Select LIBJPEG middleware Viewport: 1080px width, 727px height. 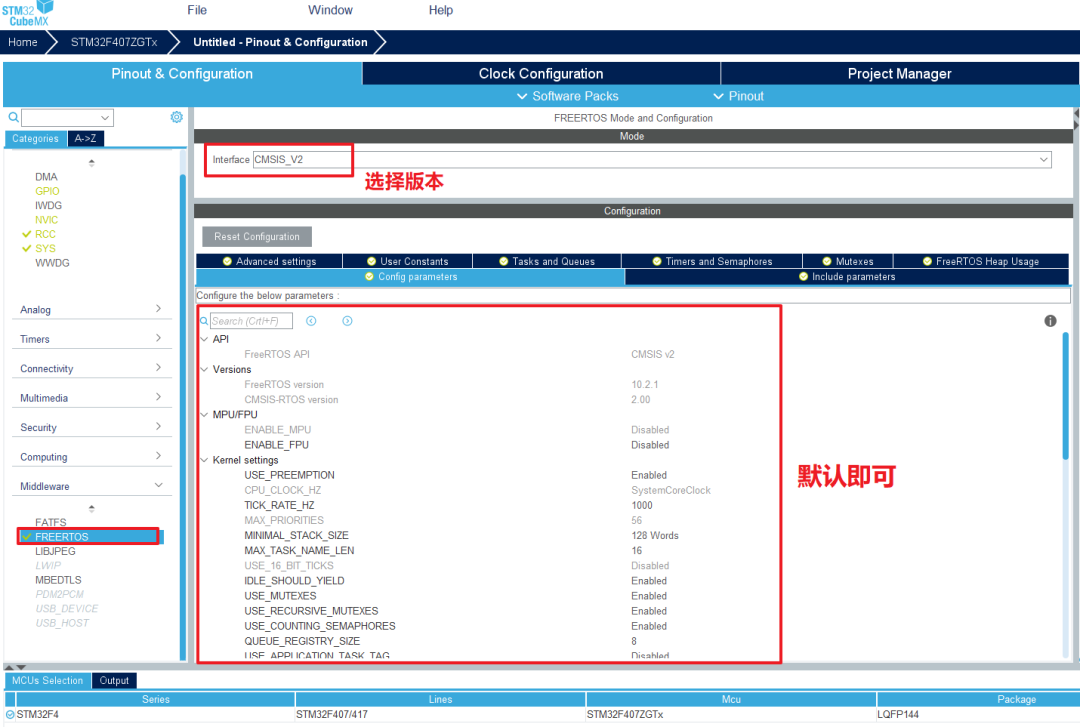[55, 551]
